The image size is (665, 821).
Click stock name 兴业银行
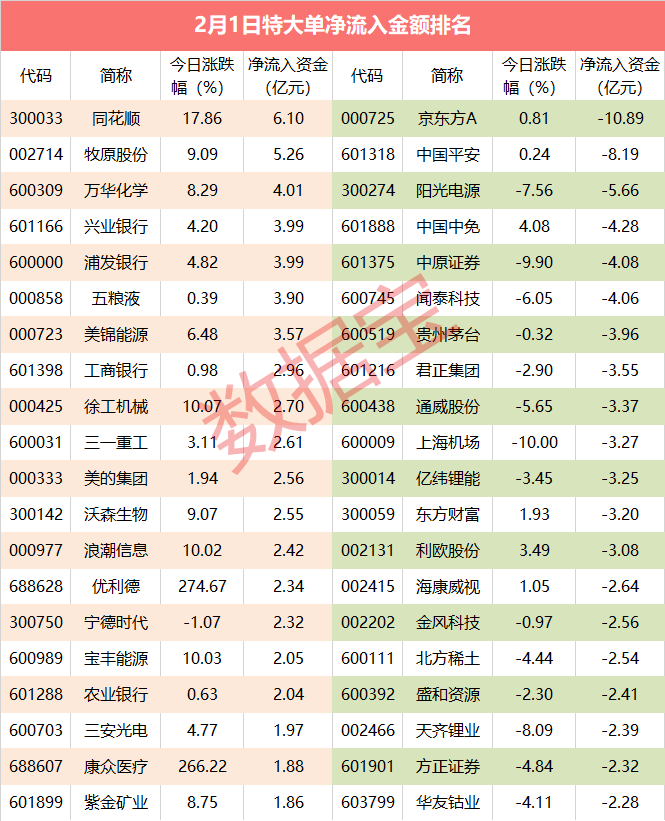click(x=116, y=227)
